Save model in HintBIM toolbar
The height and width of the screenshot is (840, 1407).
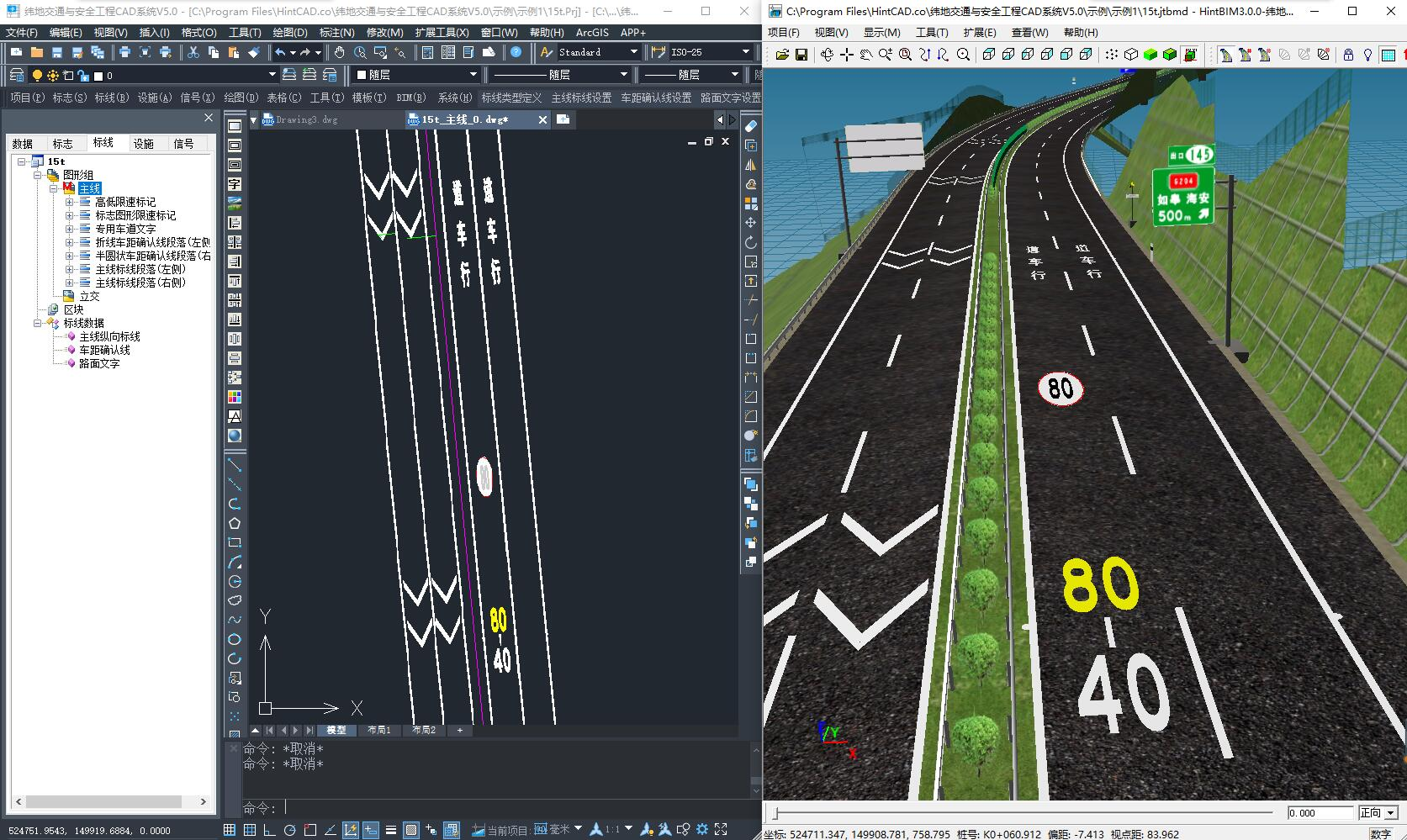coord(801,55)
